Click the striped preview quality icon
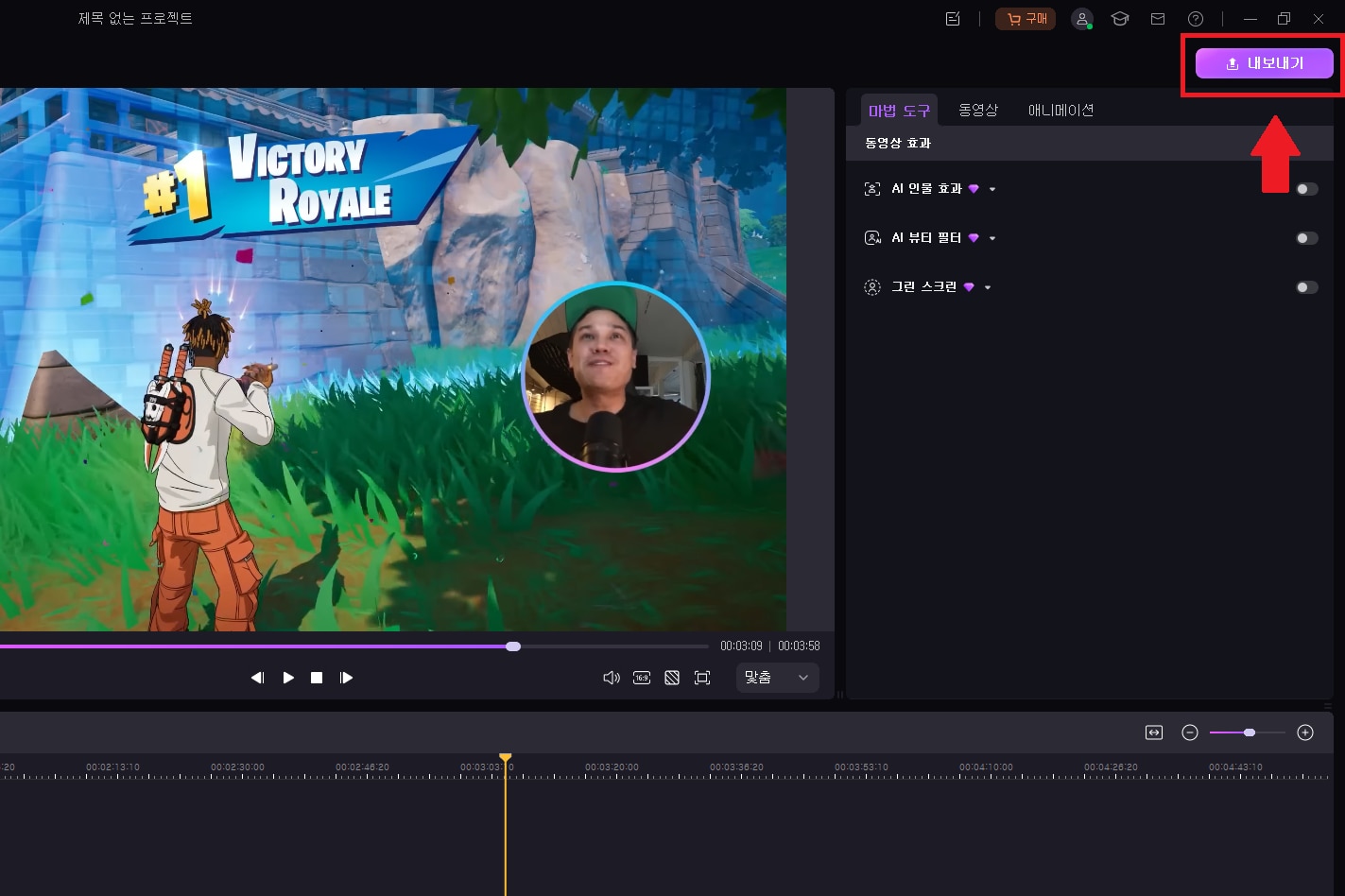 [x=672, y=678]
